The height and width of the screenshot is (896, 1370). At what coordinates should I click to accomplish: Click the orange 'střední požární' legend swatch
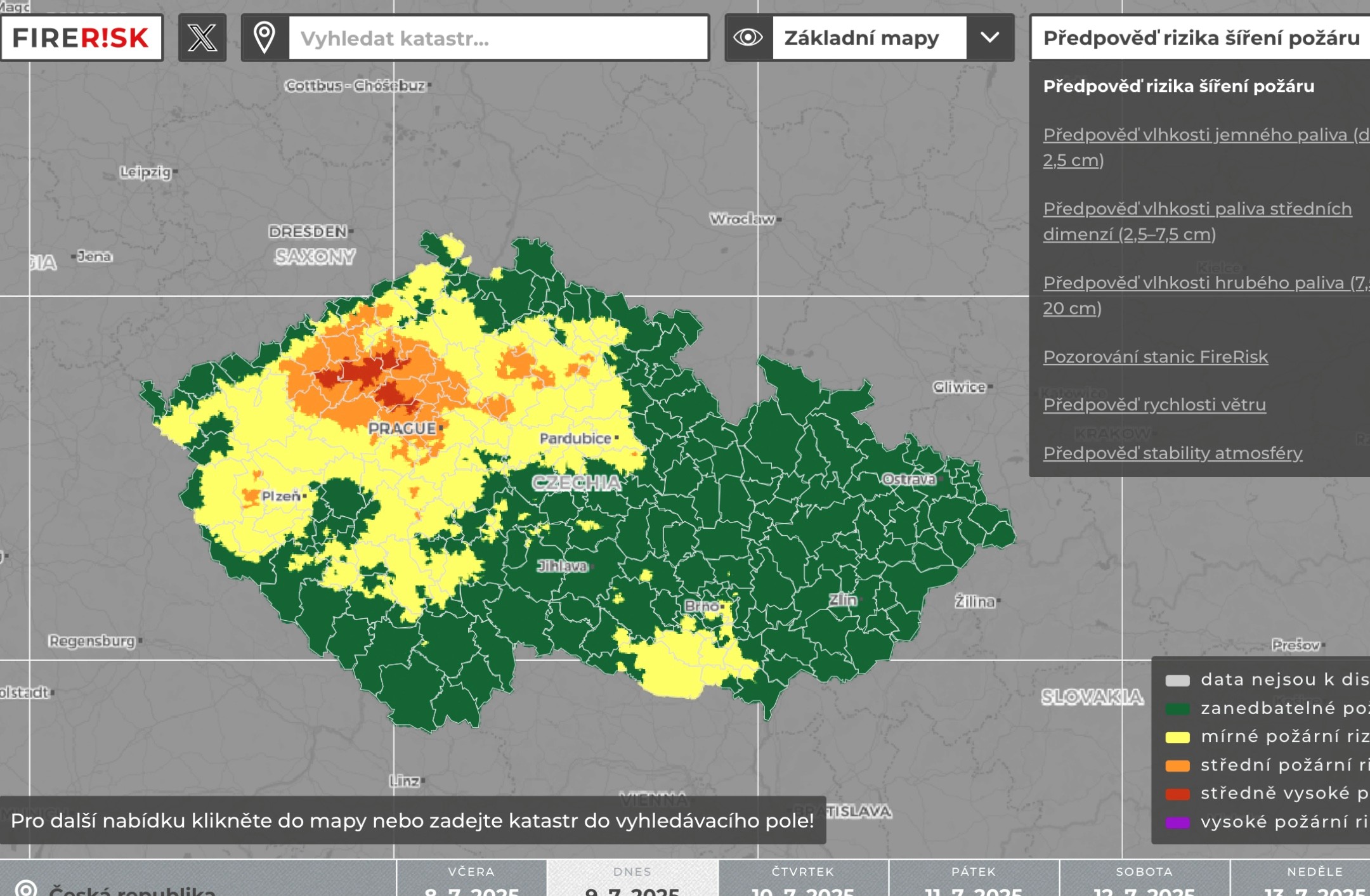click(1177, 766)
